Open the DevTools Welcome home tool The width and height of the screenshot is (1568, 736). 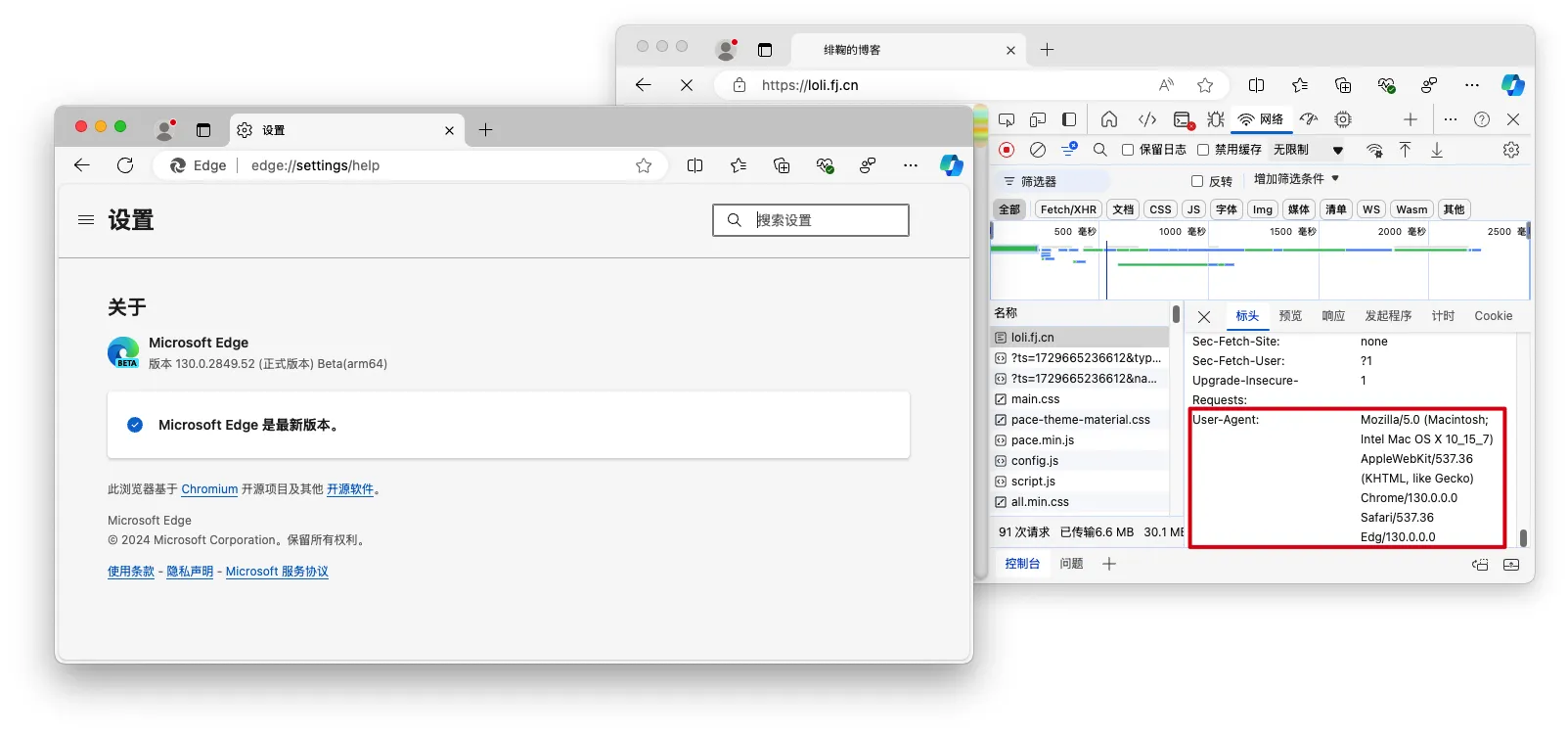point(1109,119)
